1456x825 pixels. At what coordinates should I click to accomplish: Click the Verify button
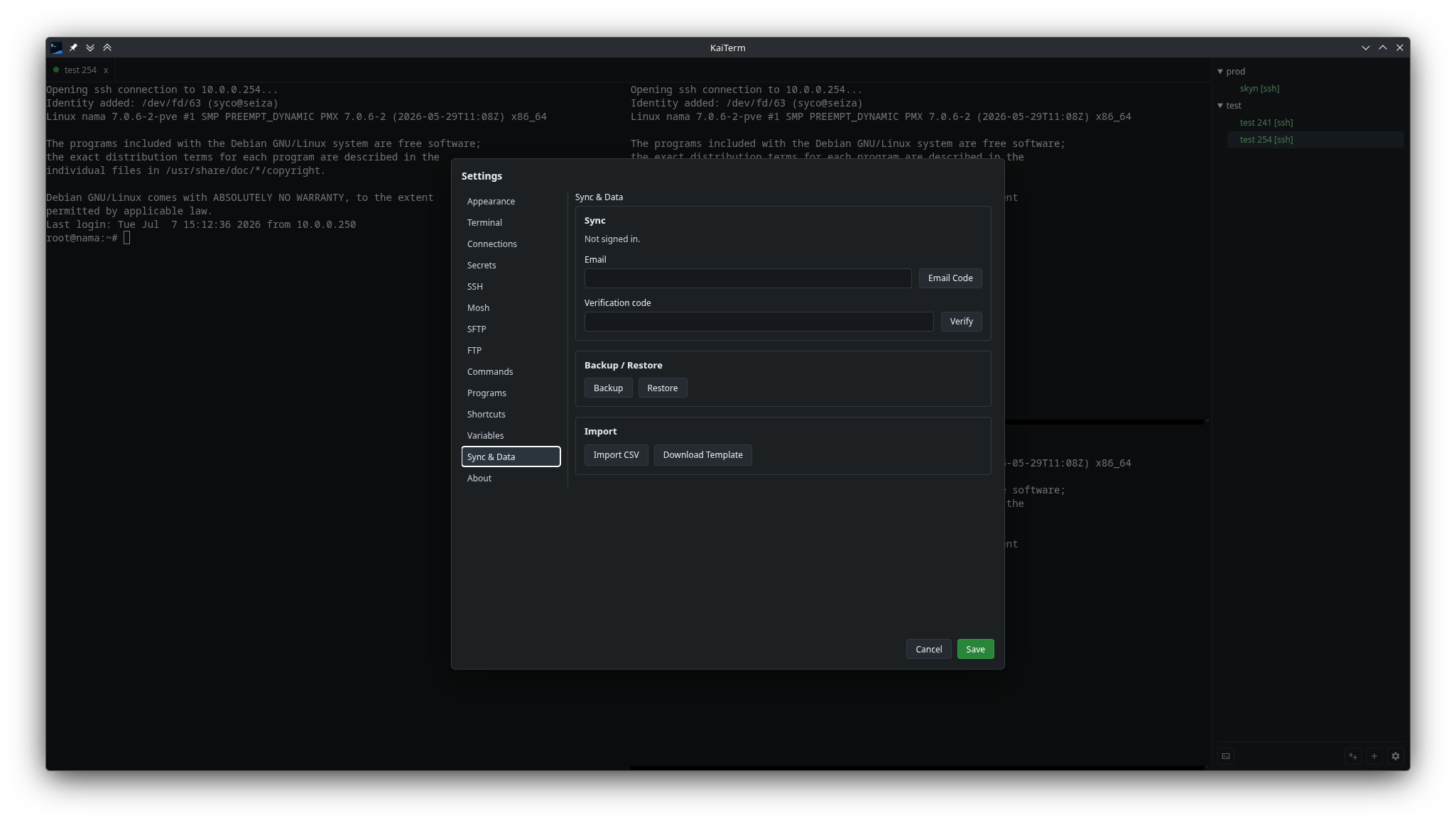tap(961, 322)
